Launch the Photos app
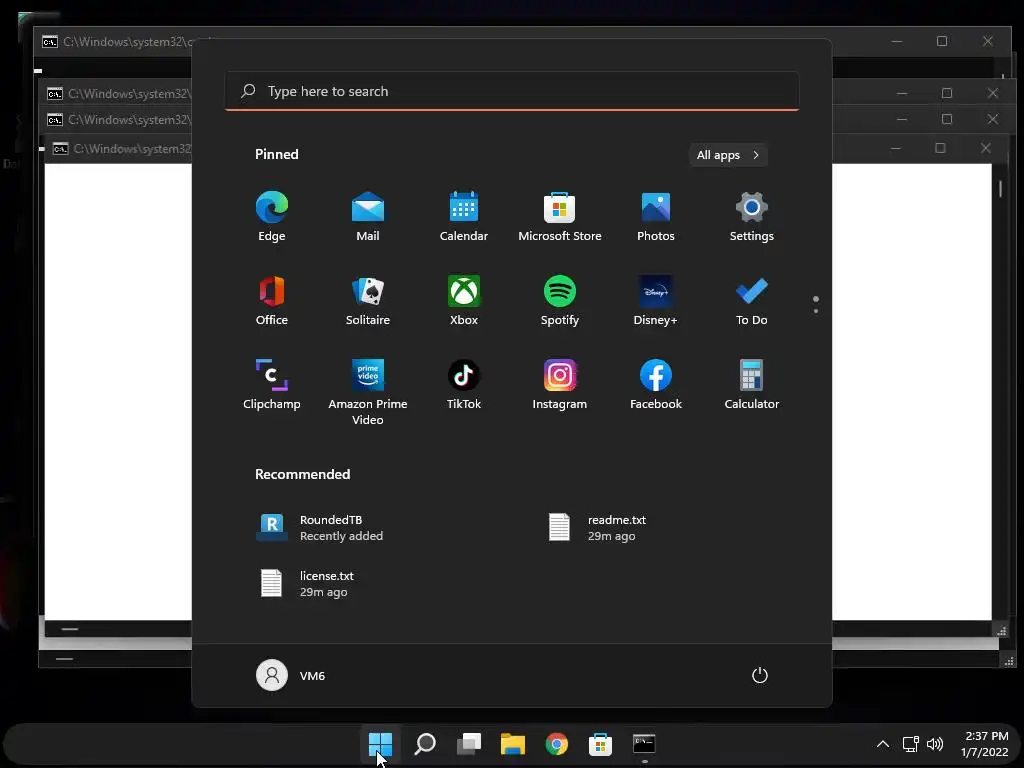Viewport: 1024px width, 768px height. 656,217
